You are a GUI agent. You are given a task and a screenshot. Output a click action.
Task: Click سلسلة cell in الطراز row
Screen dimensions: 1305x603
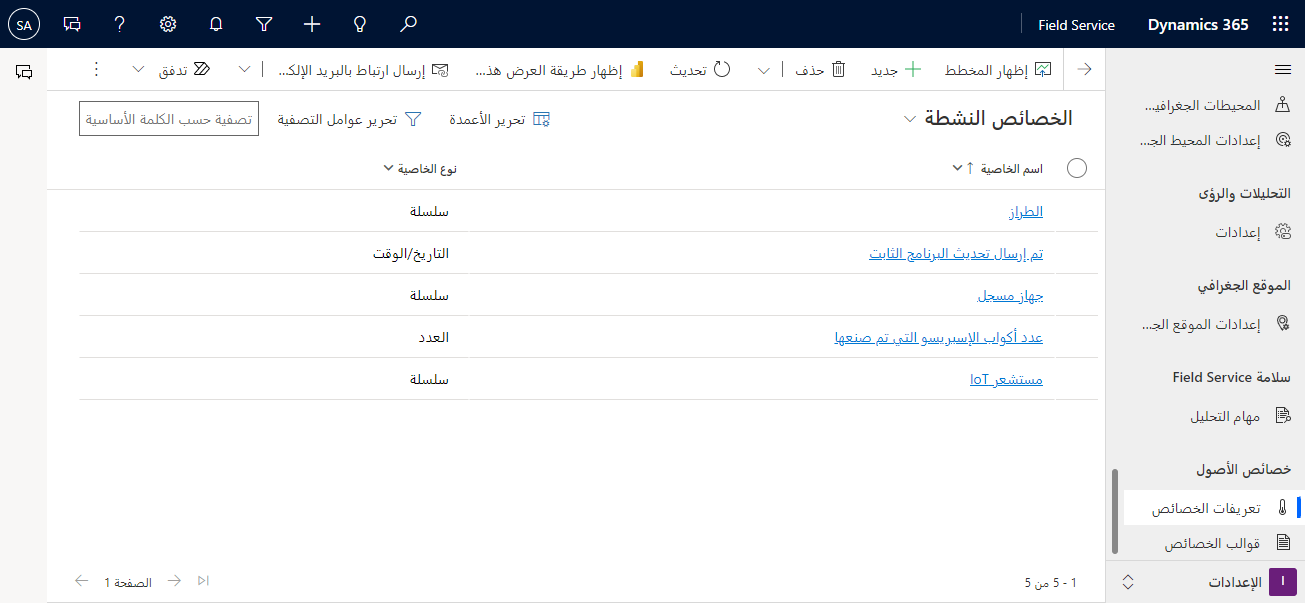[x=430, y=212]
